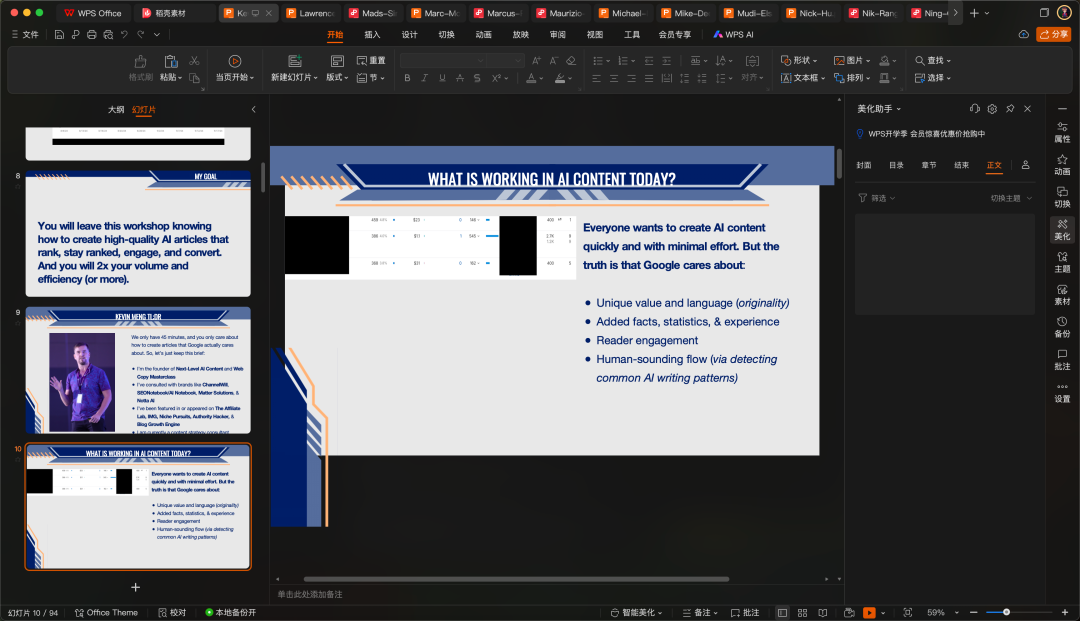Open the font color A swatch
The image size is (1080, 621).
coord(531,78)
